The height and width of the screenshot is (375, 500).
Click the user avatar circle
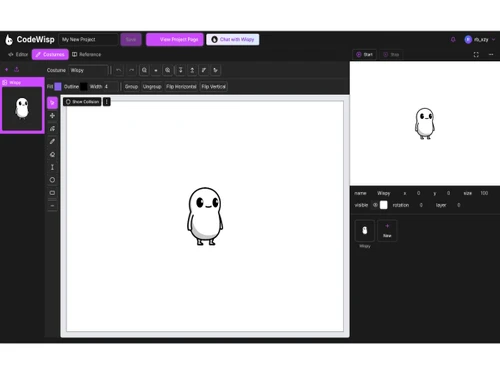point(468,39)
